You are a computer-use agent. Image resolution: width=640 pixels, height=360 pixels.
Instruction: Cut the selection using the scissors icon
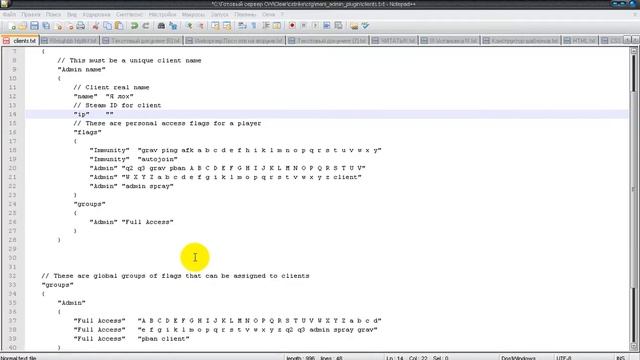click(x=96, y=26)
